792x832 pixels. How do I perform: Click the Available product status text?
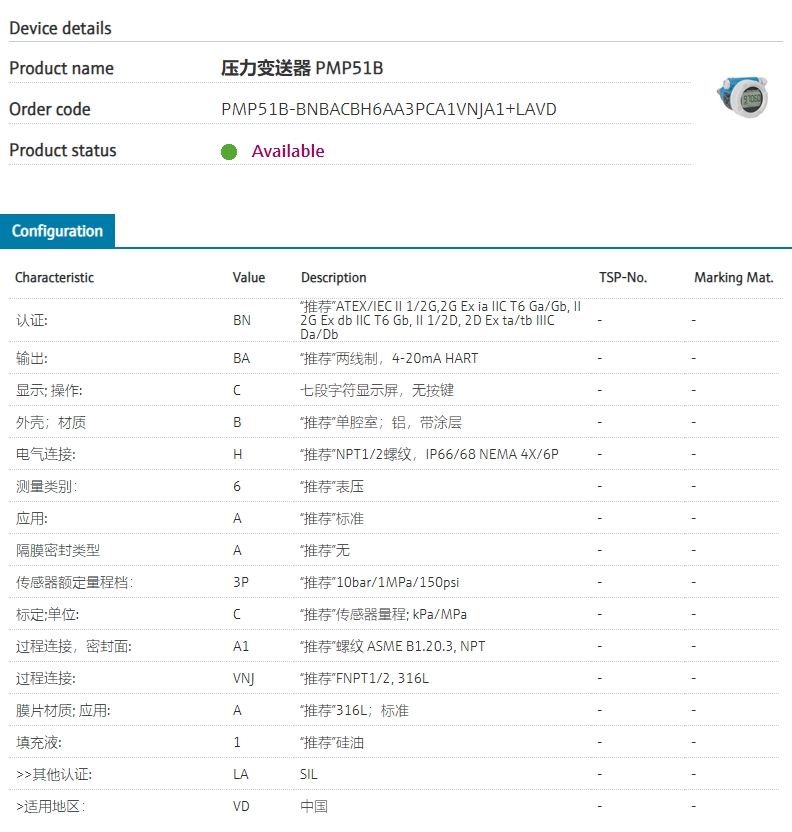(x=288, y=151)
